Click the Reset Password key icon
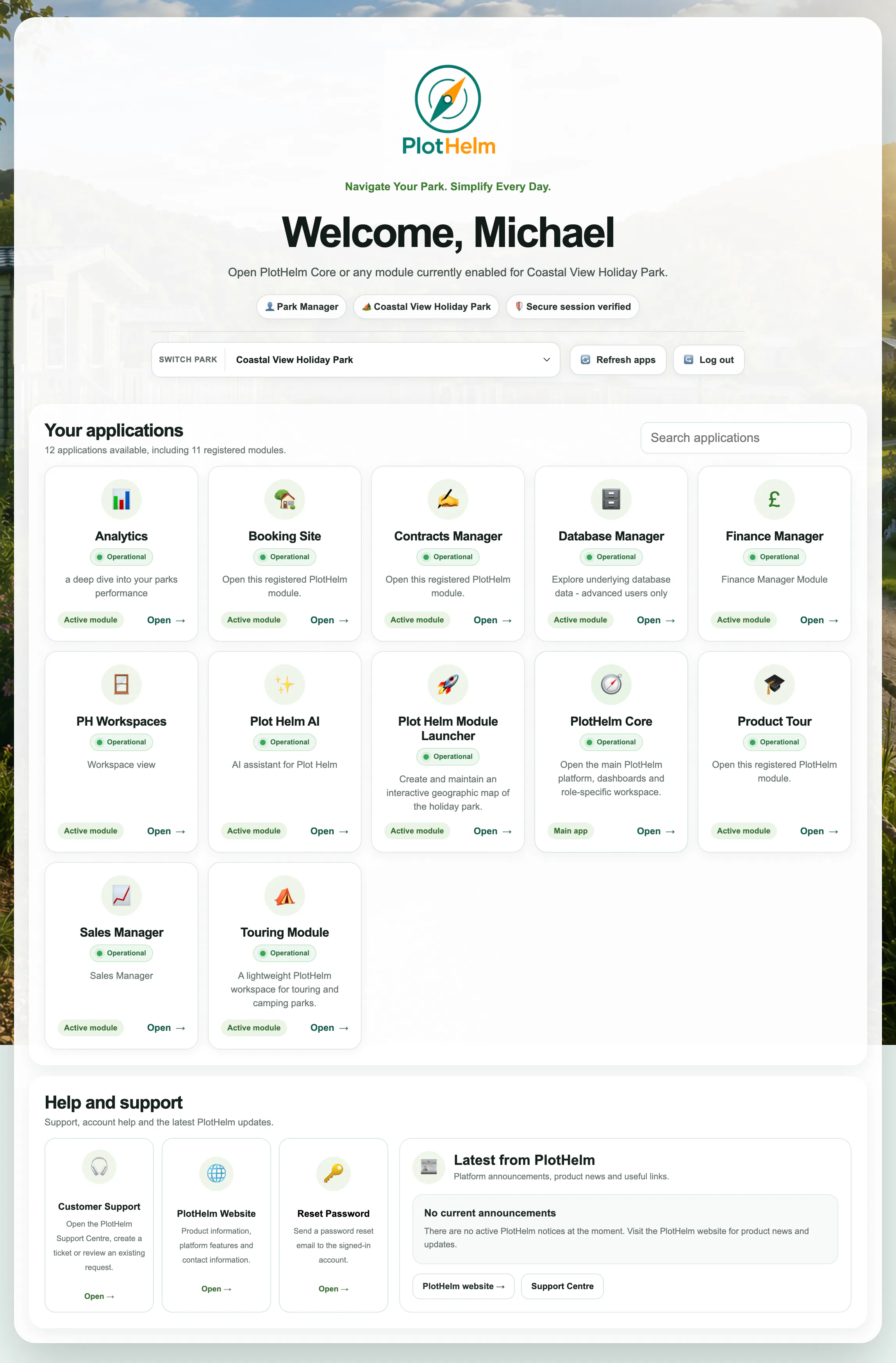Screen dimensions: 896x1363 (x=333, y=1173)
